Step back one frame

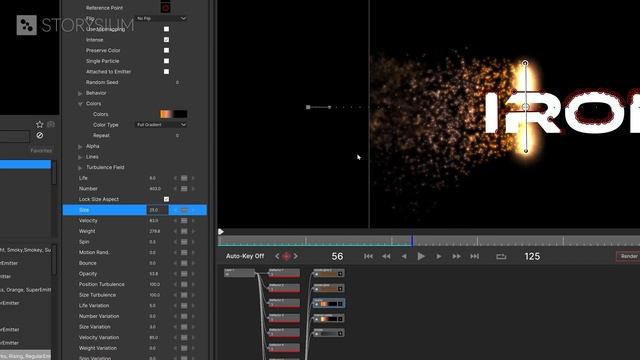click(x=404, y=256)
